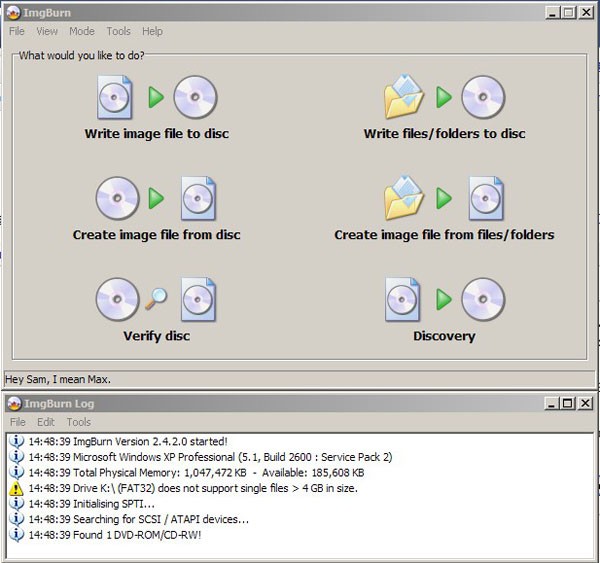Viewport: 600px width, 563px height.
Task: Open the View menu in ImgBurn
Action: [x=47, y=31]
